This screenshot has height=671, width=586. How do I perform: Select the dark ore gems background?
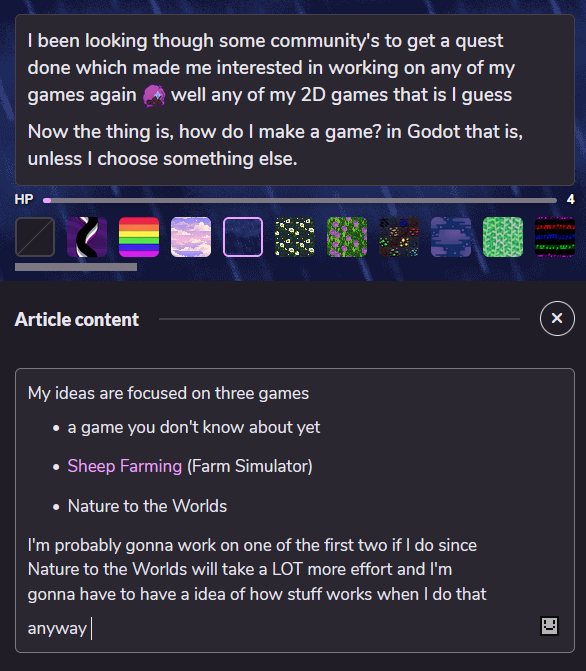(399, 237)
